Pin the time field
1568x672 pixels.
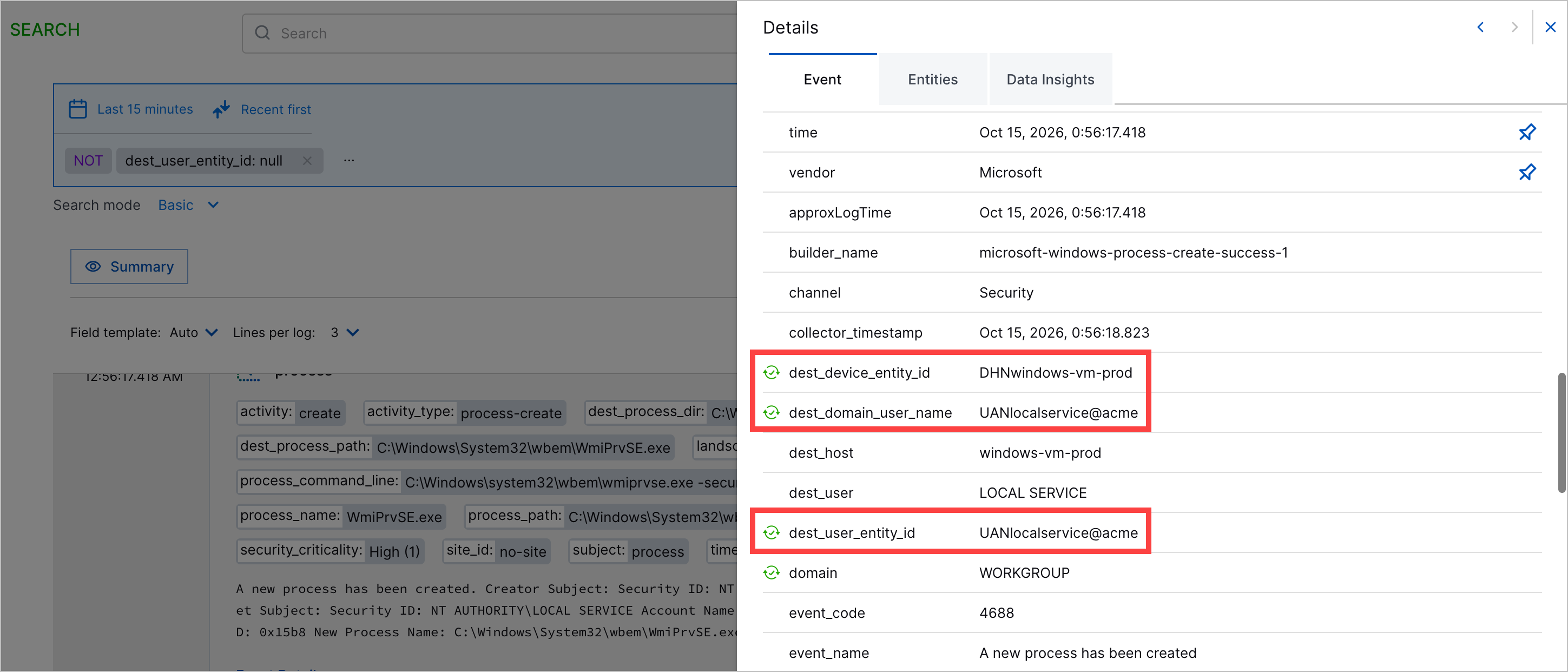[1527, 132]
